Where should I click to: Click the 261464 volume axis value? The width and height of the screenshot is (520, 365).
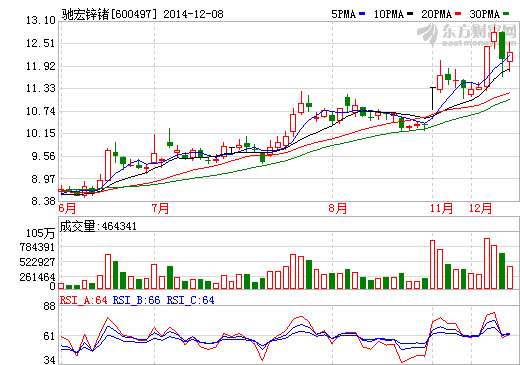click(37, 277)
